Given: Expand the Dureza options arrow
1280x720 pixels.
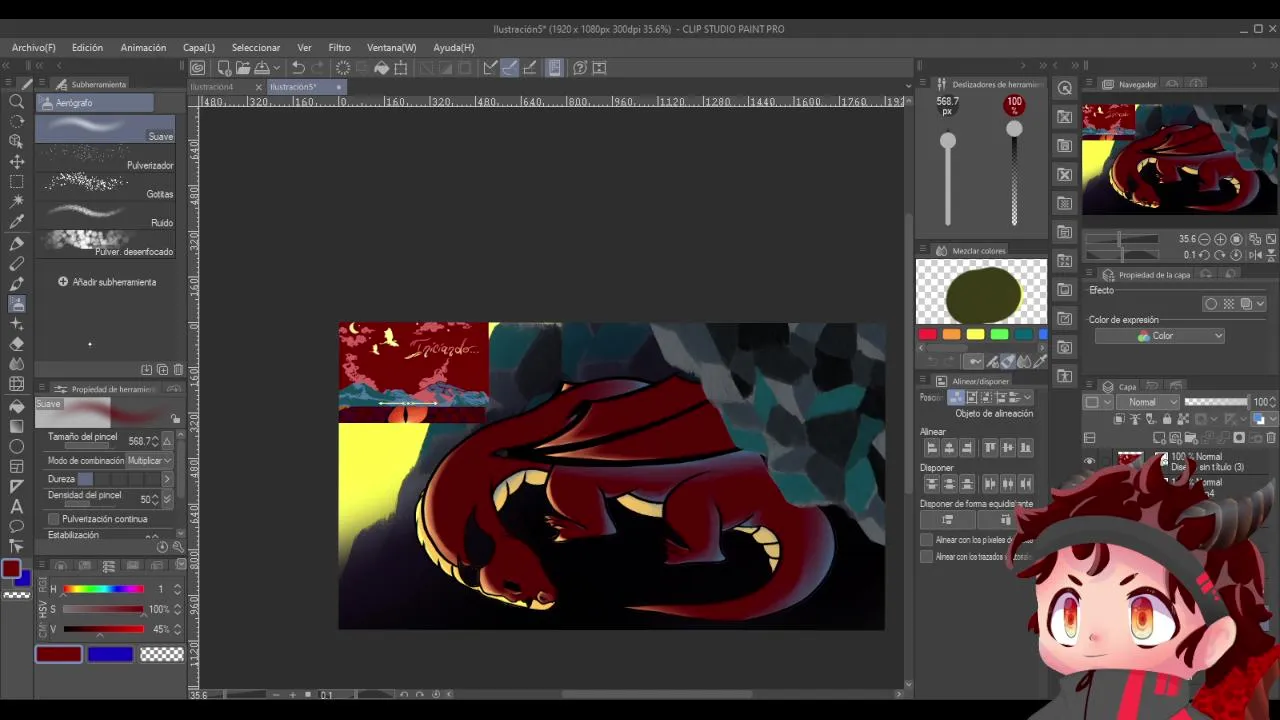Looking at the screenshot, I should [x=168, y=480].
